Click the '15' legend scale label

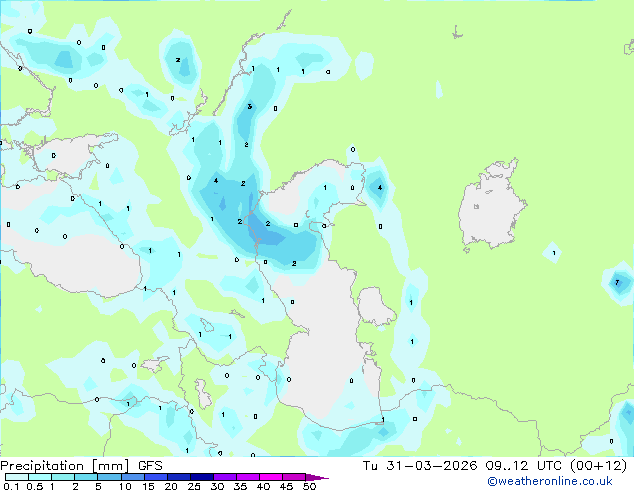click(148, 486)
